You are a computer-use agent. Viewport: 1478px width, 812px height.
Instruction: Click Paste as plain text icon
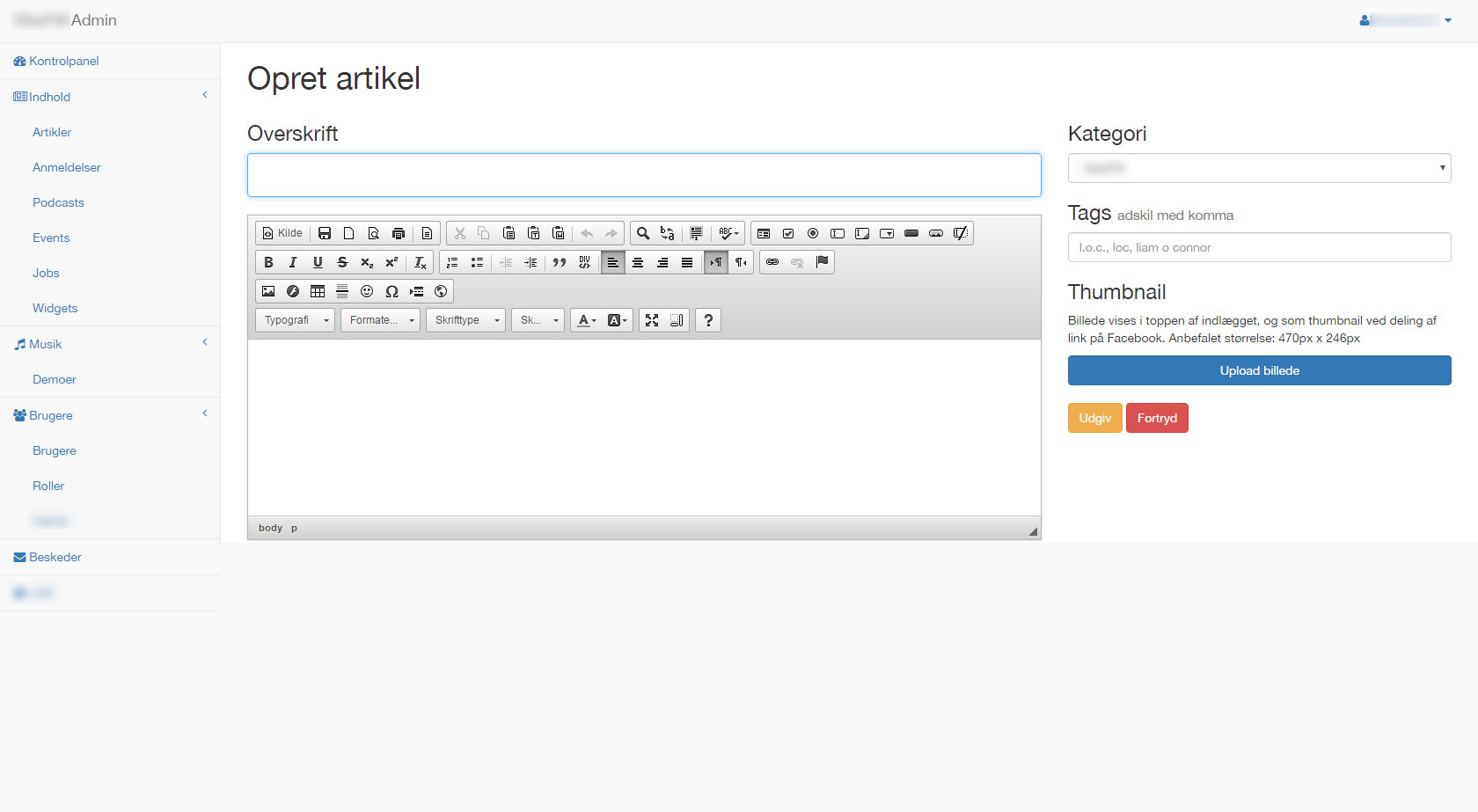(533, 233)
